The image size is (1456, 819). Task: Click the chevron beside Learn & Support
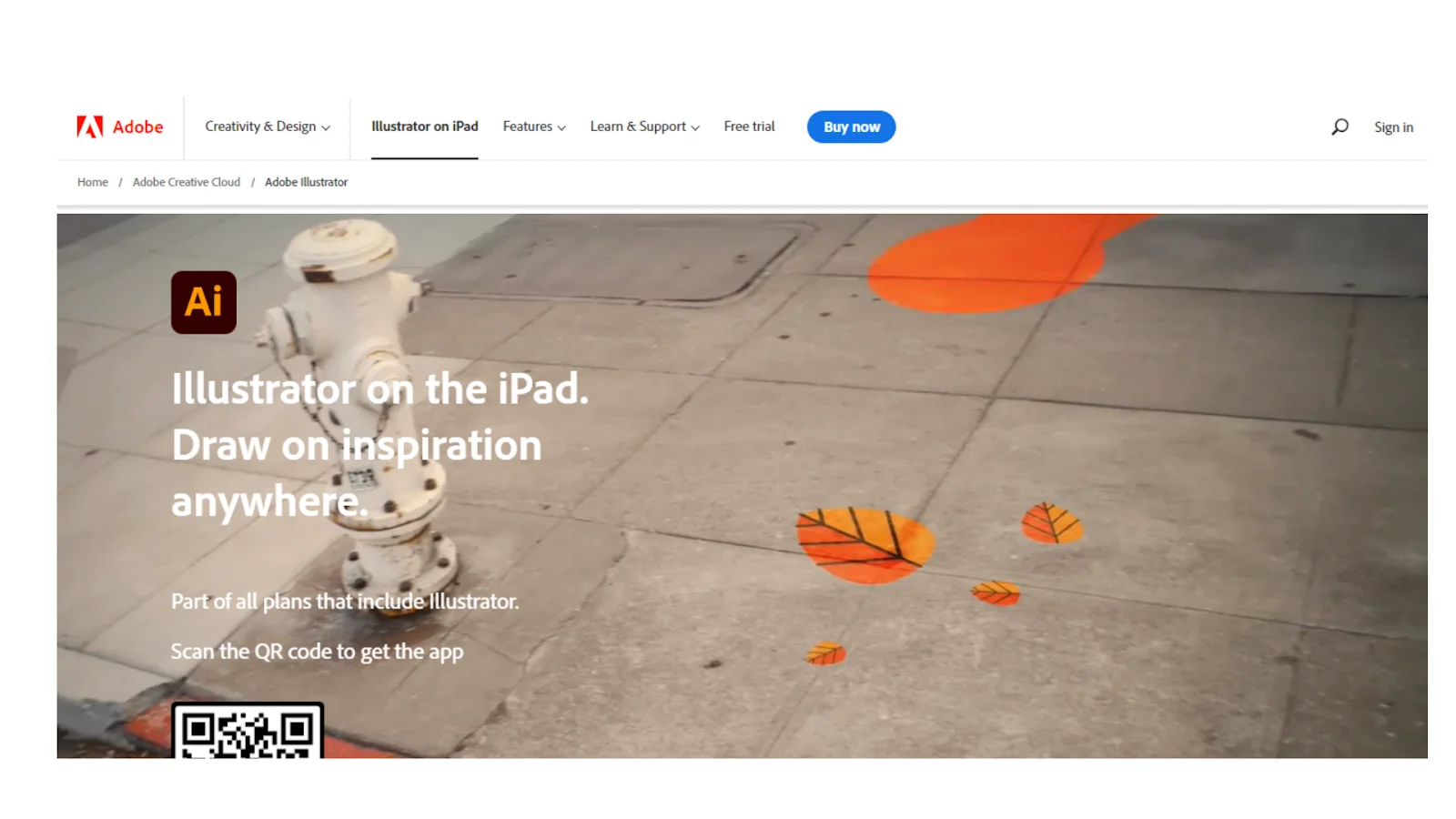pyautogui.click(x=695, y=128)
